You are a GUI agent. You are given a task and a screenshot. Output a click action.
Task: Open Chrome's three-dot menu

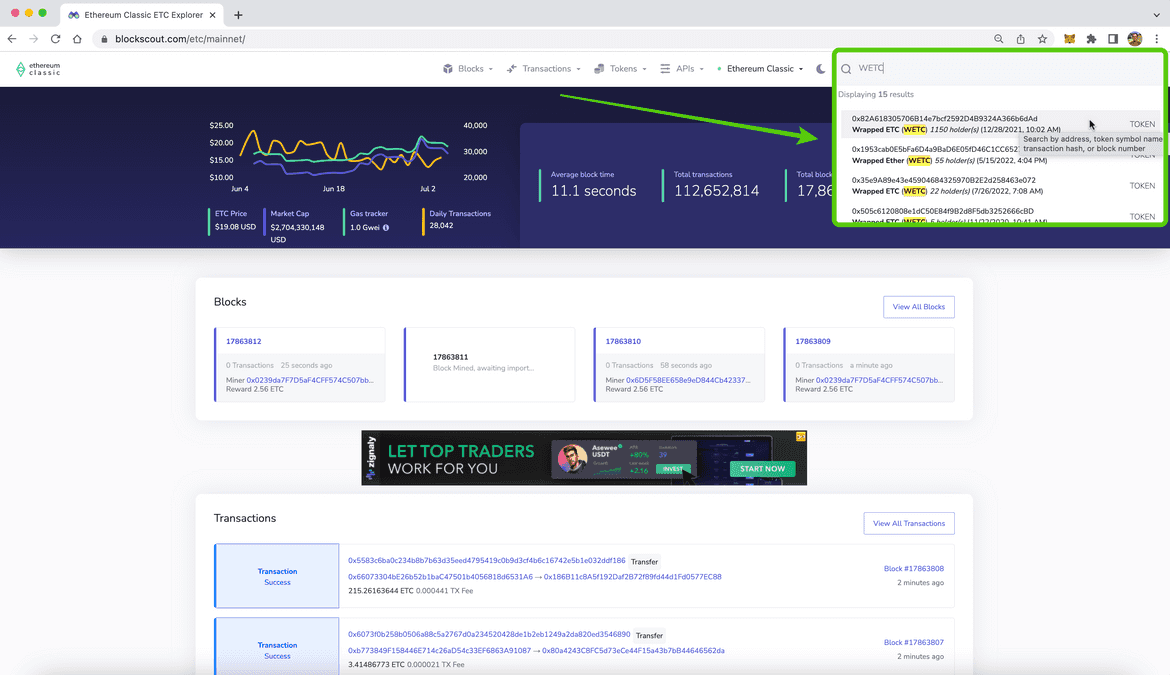[1157, 38]
